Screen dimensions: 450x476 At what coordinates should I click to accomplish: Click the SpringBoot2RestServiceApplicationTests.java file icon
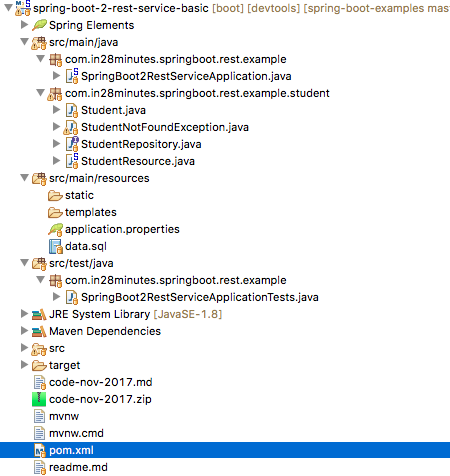point(72,297)
